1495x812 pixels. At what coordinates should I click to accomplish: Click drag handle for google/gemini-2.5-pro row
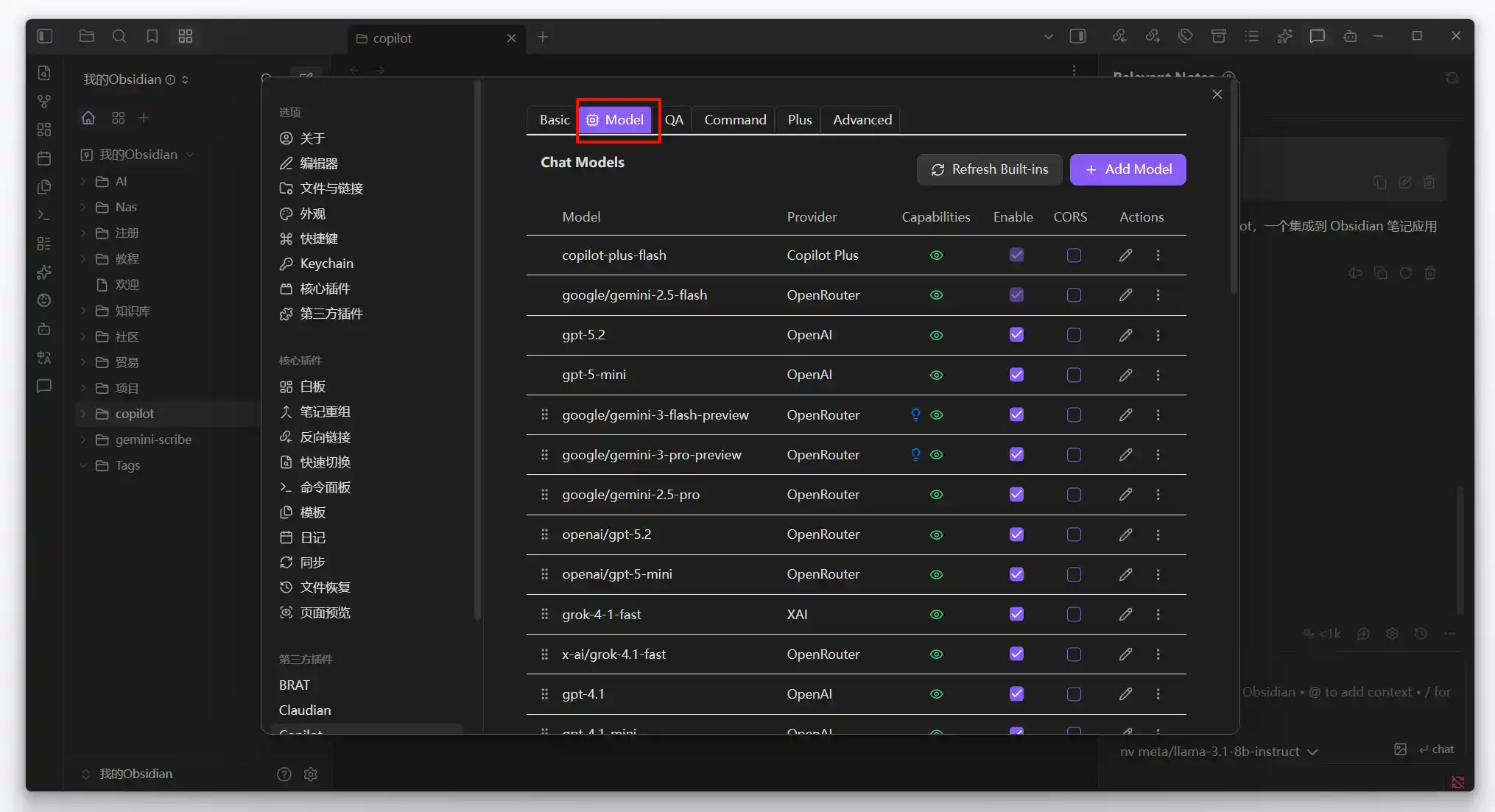tap(544, 495)
